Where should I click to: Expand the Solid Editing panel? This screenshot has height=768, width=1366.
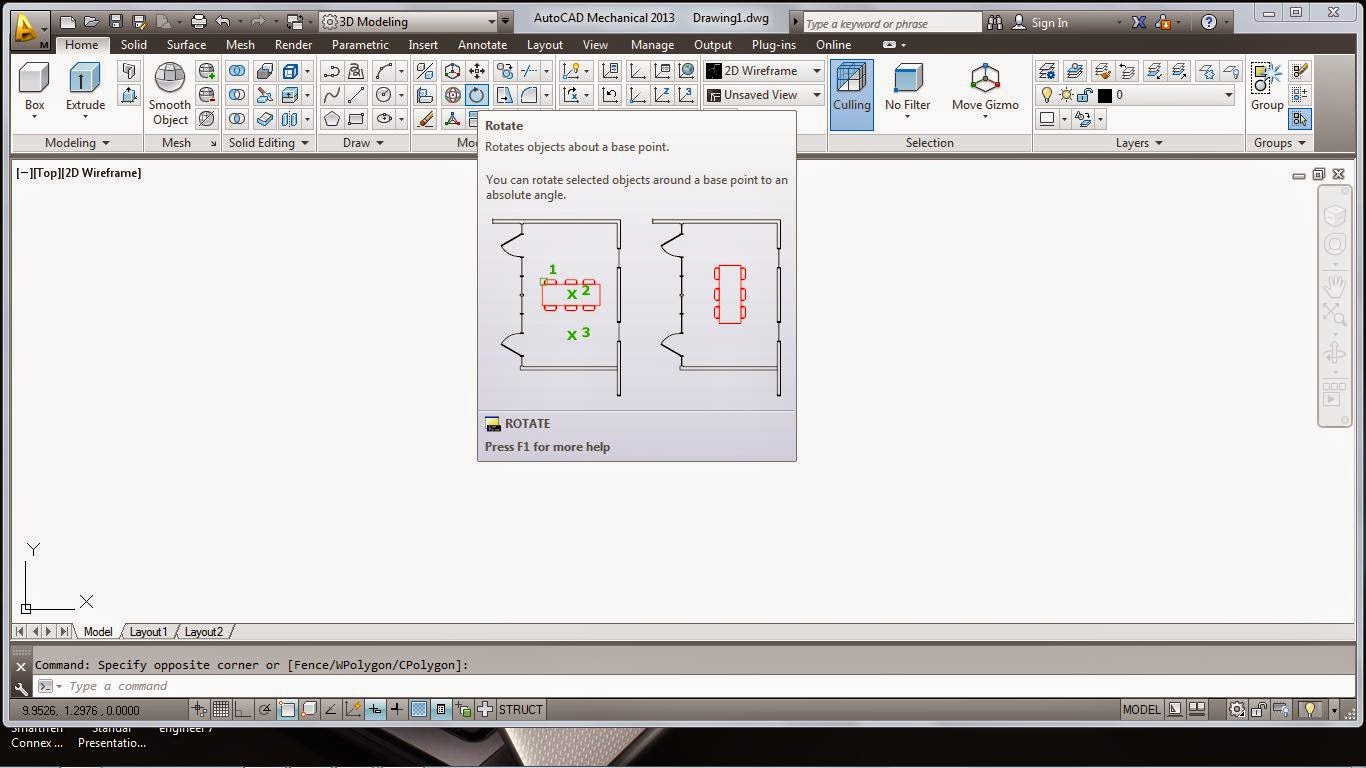click(268, 143)
